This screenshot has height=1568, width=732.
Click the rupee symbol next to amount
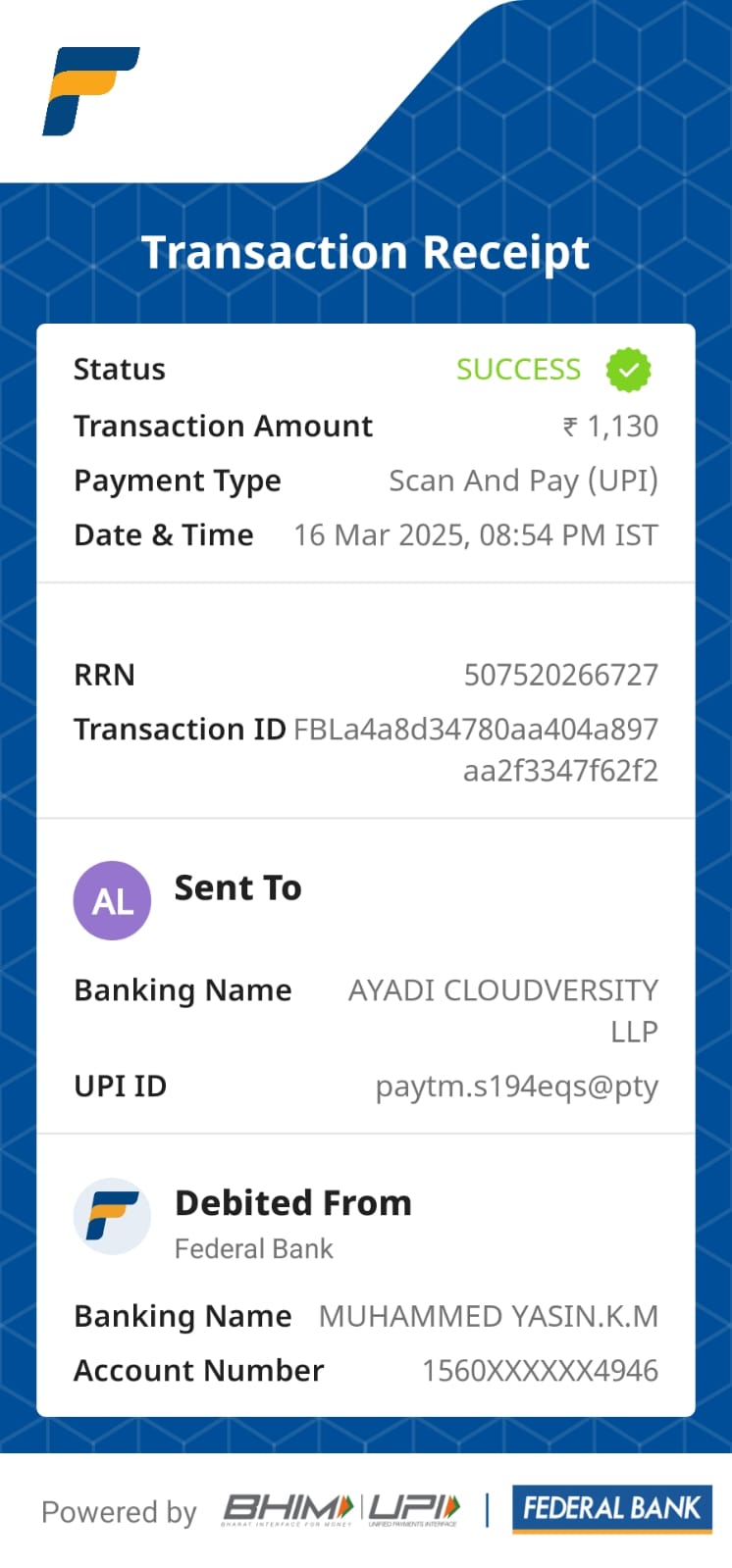pyautogui.click(x=570, y=427)
